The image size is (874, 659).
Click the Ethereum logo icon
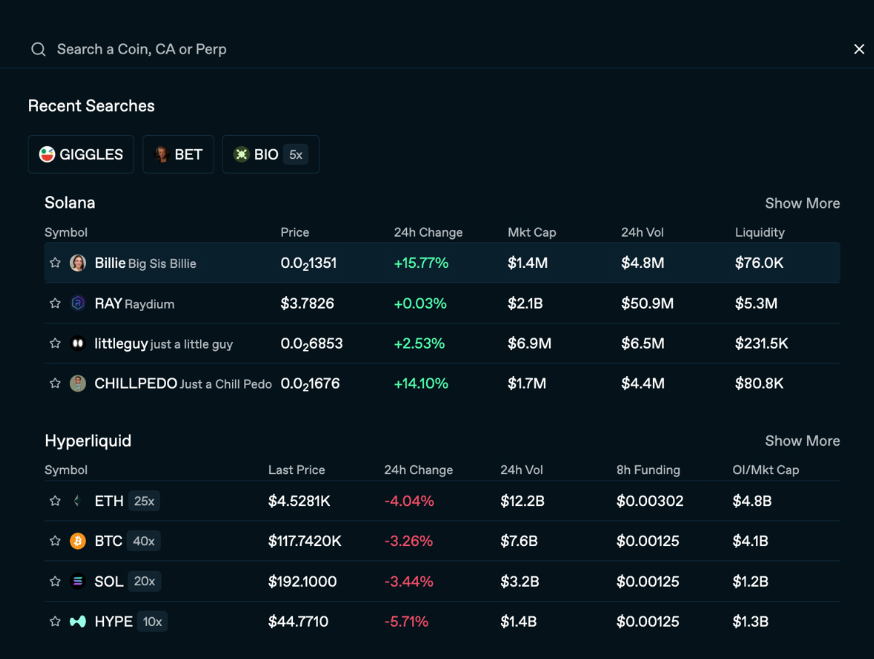(x=78, y=501)
